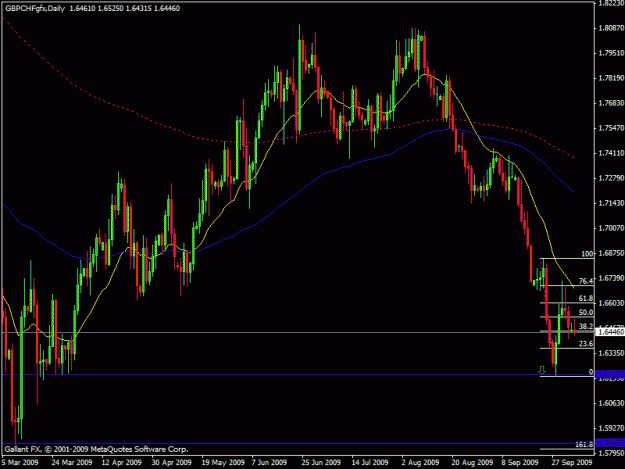
Task: Click the current price tag 1.64460
Action: click(610, 332)
